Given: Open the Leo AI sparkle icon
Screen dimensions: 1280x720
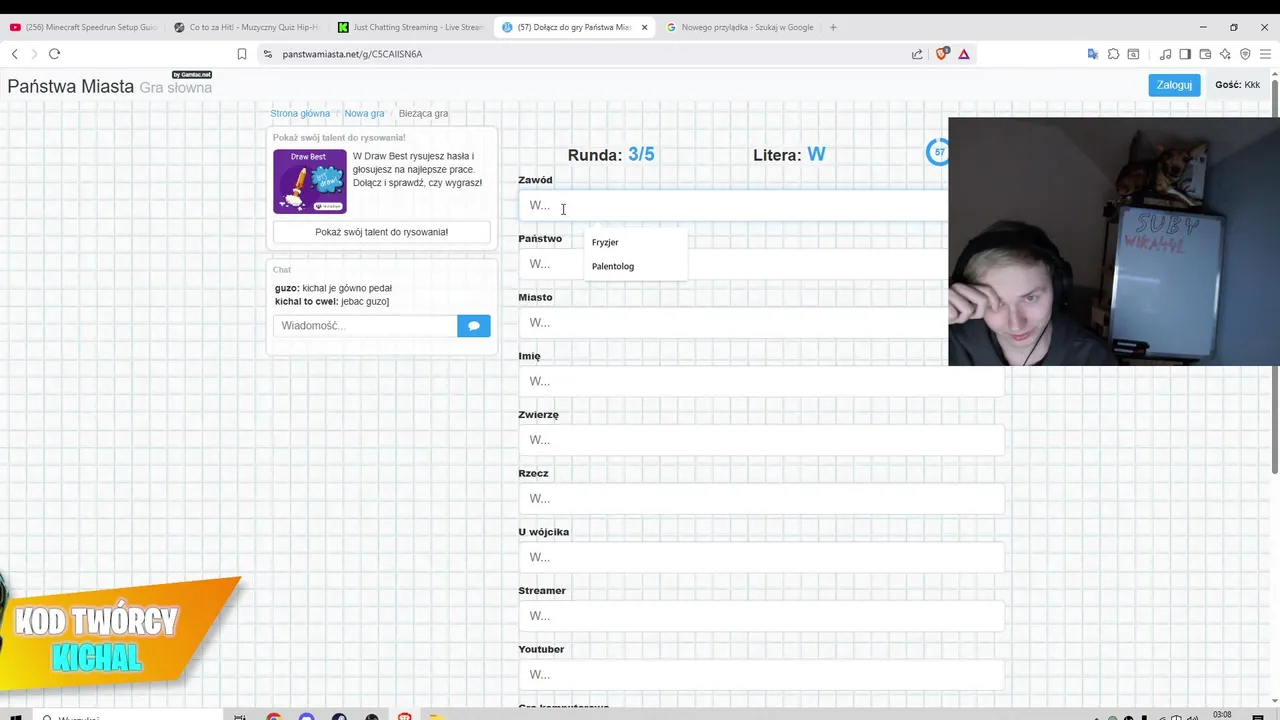Looking at the screenshot, I should pyautogui.click(x=1225, y=54).
